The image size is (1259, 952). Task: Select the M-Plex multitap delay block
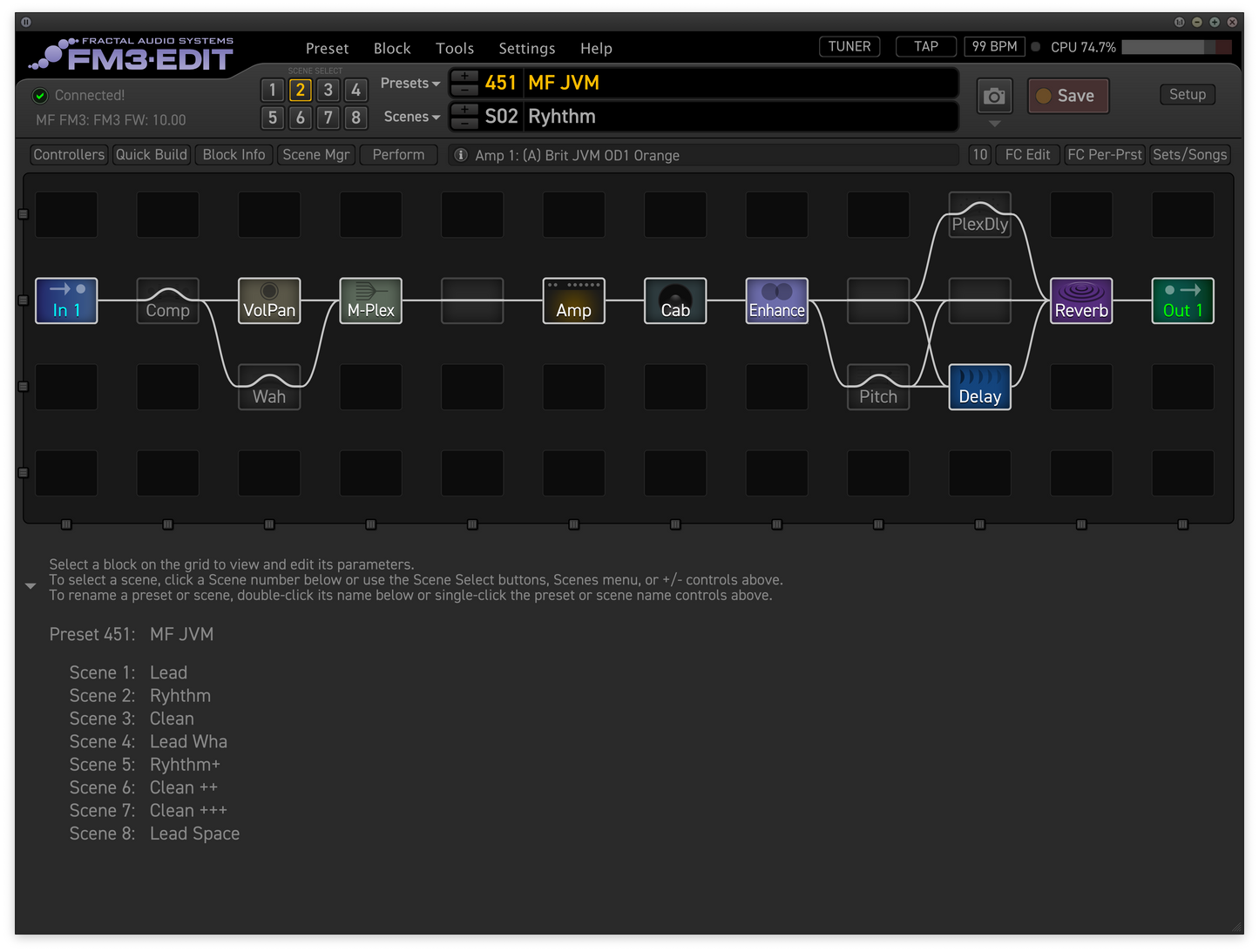click(x=370, y=300)
